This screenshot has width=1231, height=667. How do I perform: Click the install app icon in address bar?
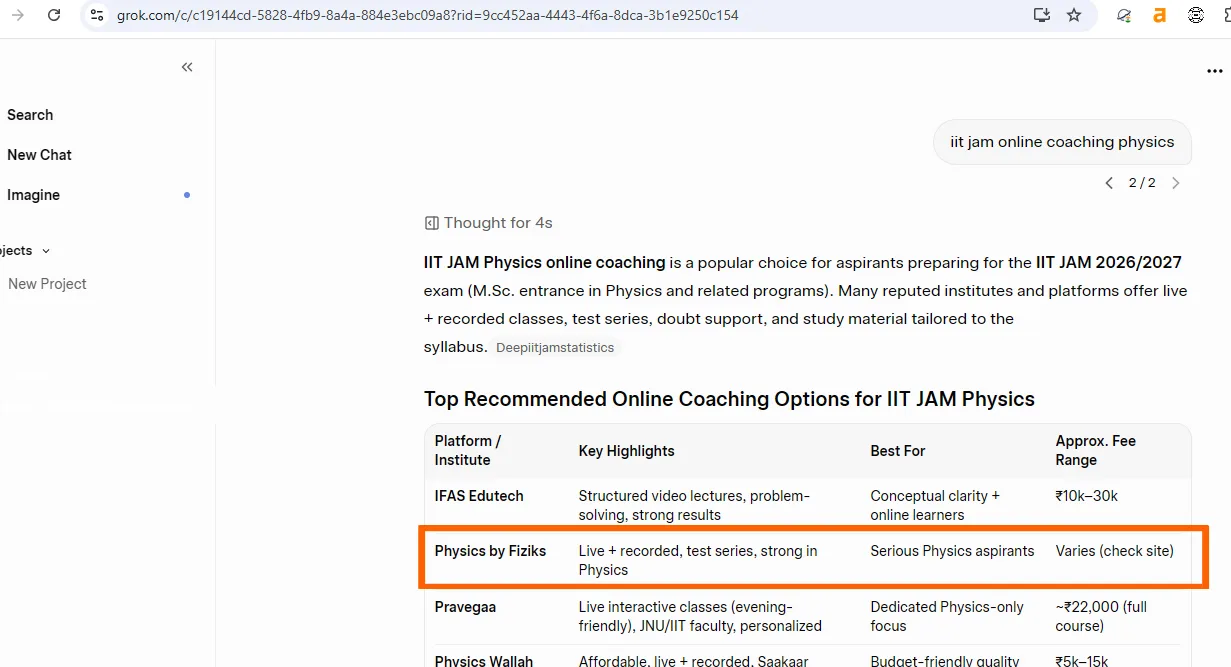(x=1042, y=15)
